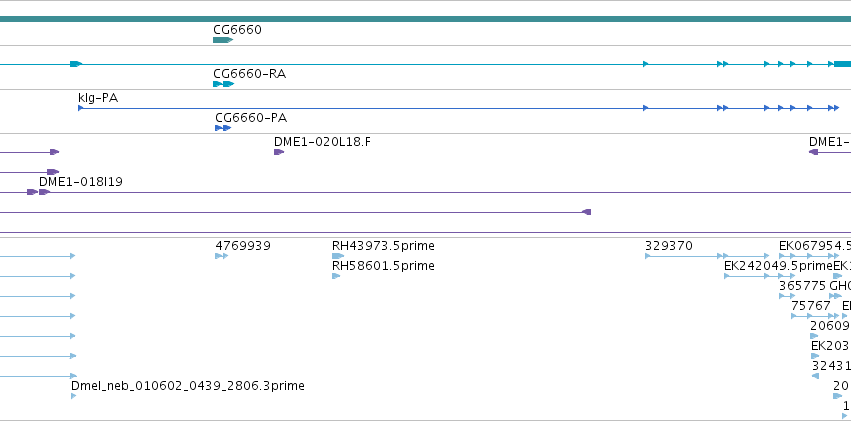Select the cyan exon block above klg-PA label
The height and width of the screenshot is (421, 851).
(x=75, y=64)
